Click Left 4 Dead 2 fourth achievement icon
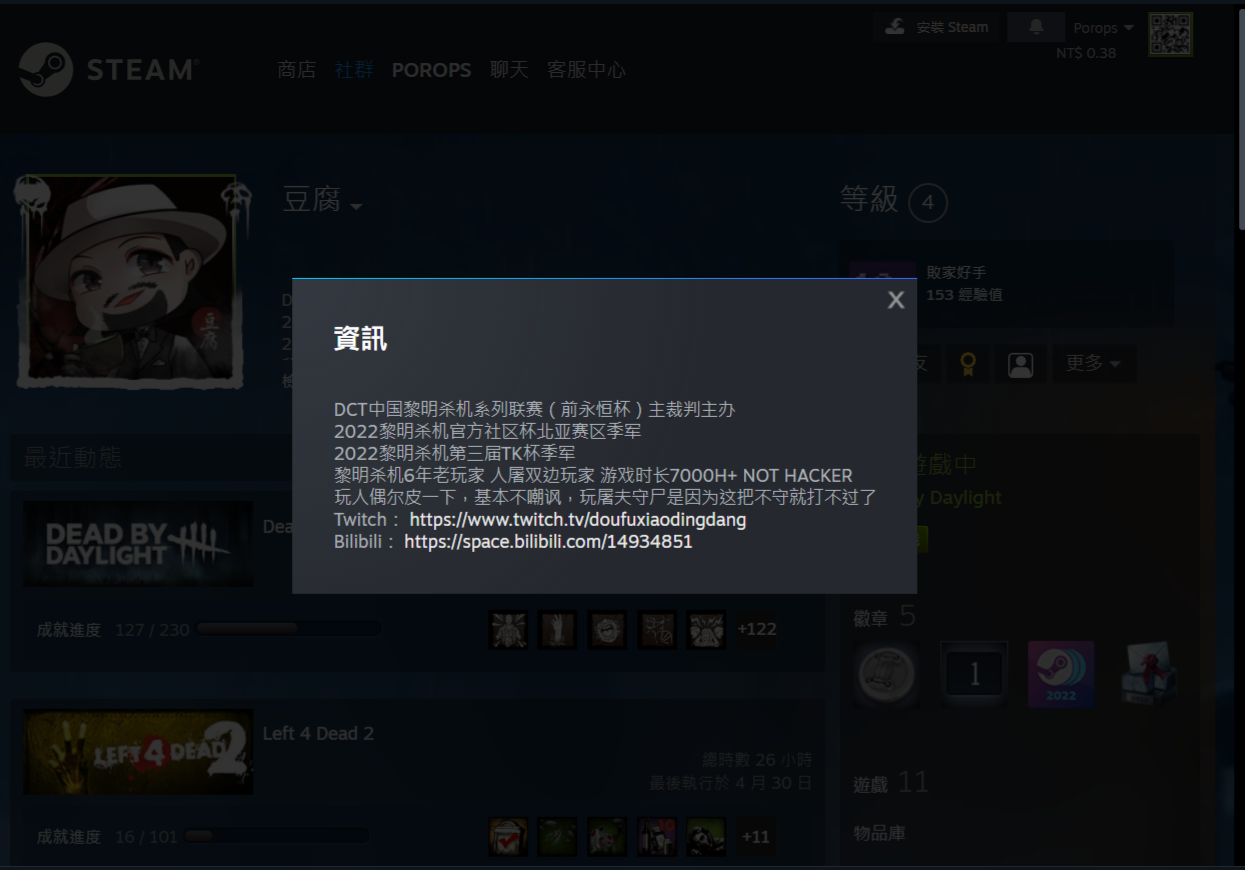 [657, 836]
